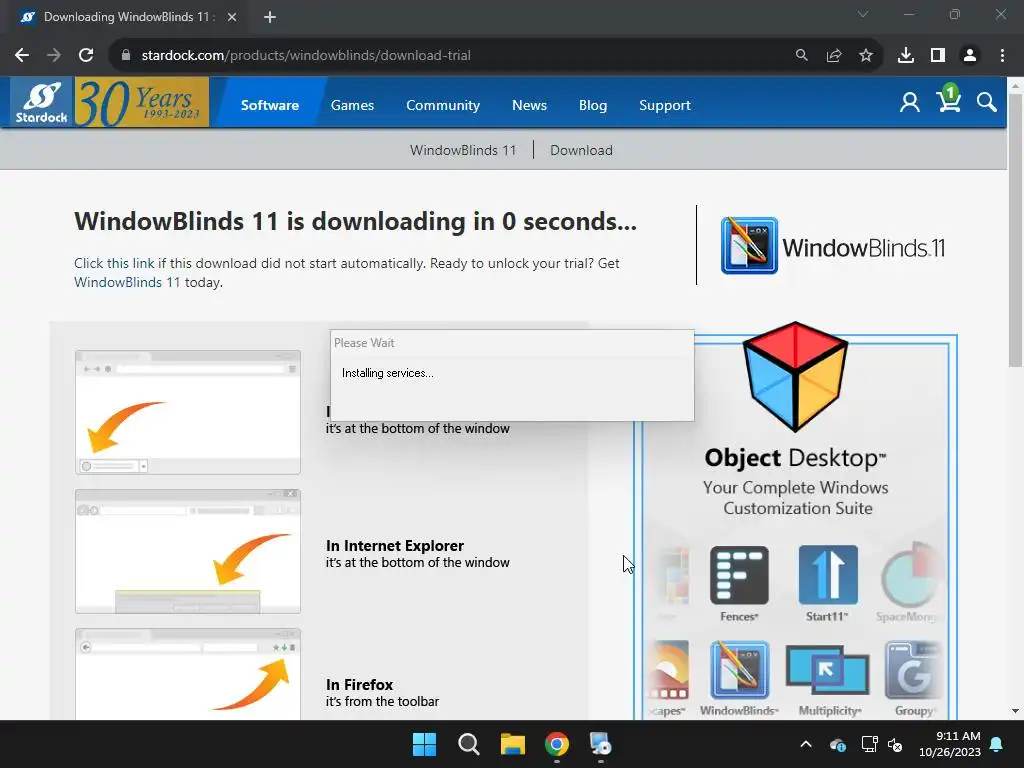Open the News menu item
The image size is (1024, 768).
[x=529, y=105]
